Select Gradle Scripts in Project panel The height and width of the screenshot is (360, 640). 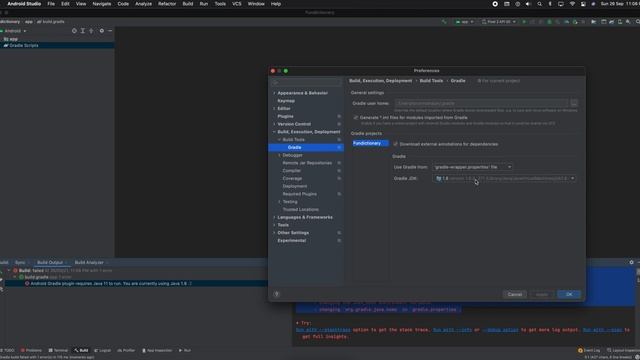click(x=24, y=45)
